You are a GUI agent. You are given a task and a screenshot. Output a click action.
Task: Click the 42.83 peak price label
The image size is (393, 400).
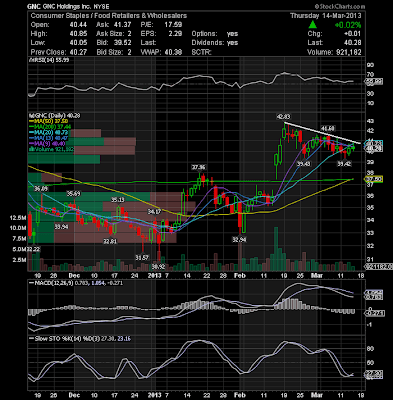click(x=283, y=117)
